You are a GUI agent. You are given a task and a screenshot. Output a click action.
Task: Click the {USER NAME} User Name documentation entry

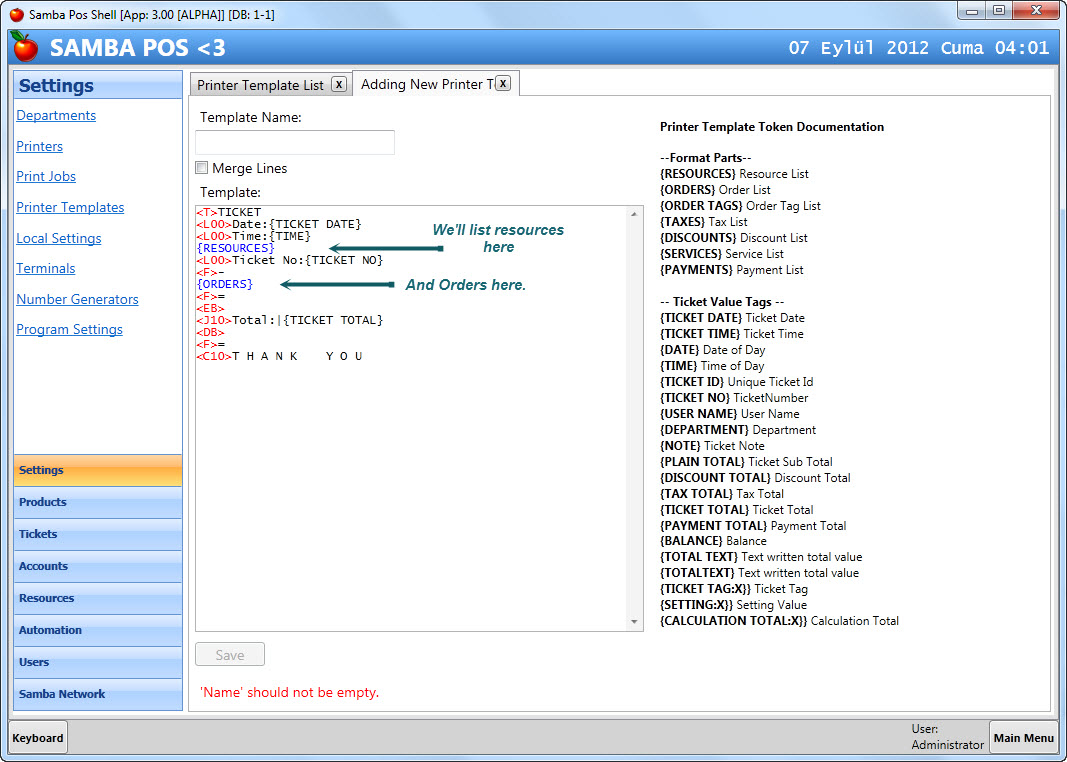click(x=729, y=414)
